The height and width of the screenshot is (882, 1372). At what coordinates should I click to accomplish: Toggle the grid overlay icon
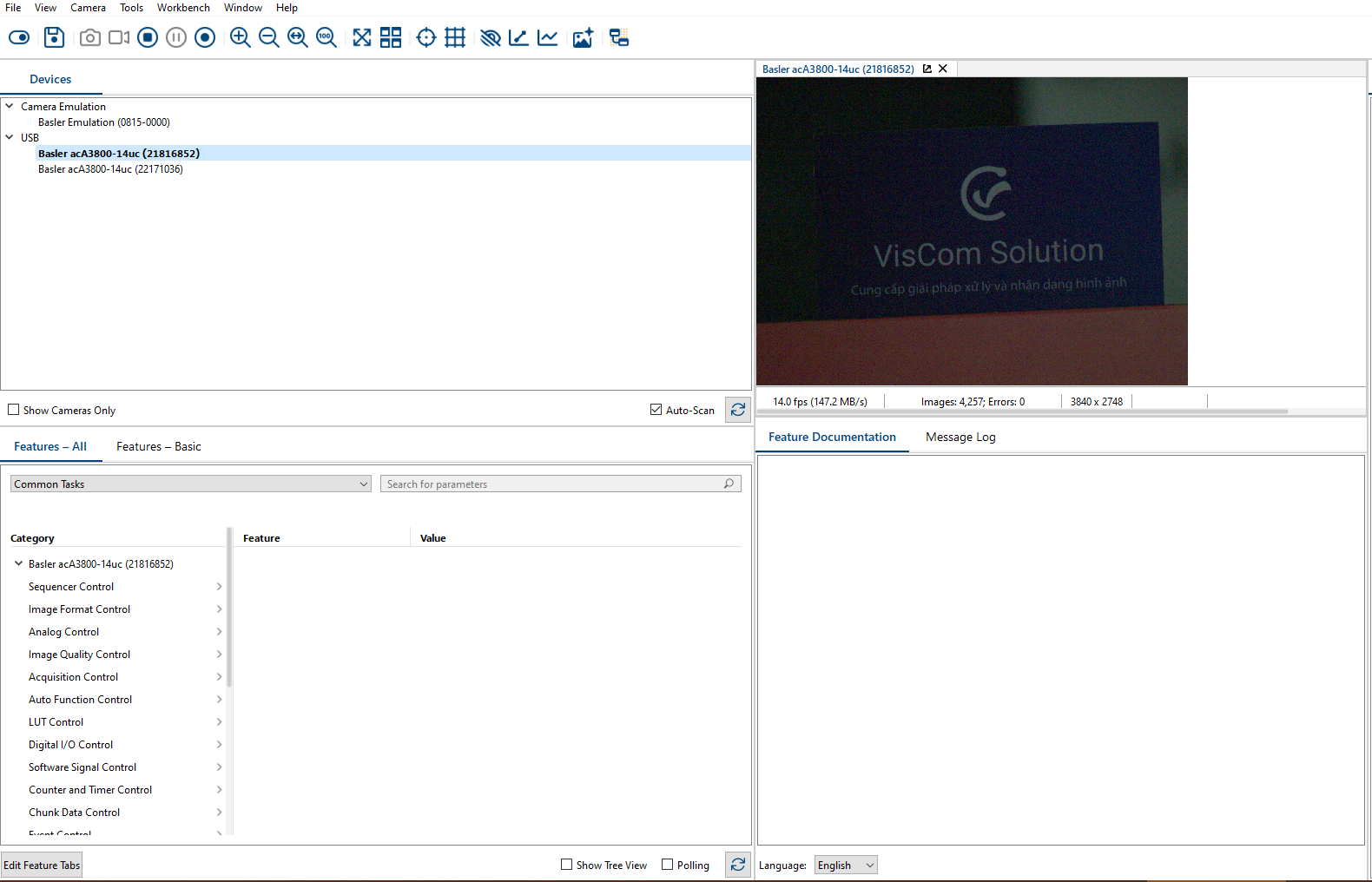(x=455, y=37)
